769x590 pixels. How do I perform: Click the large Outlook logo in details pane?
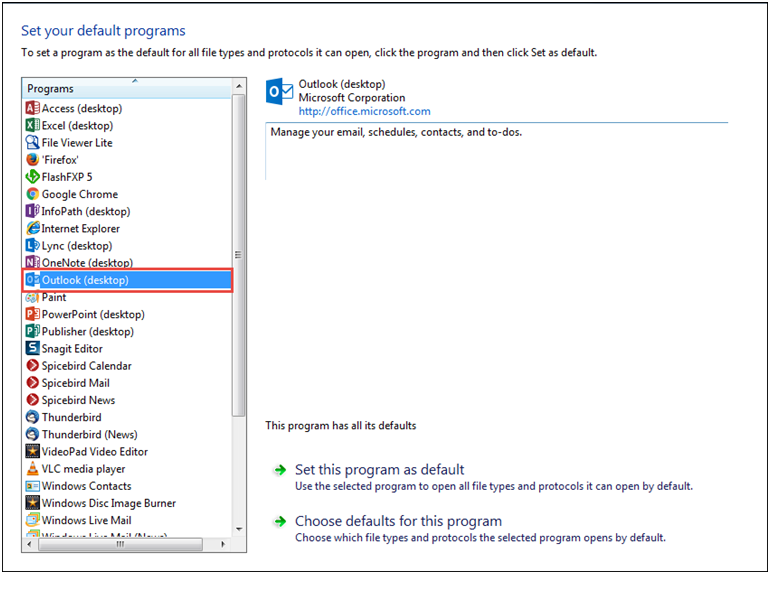tap(280, 91)
